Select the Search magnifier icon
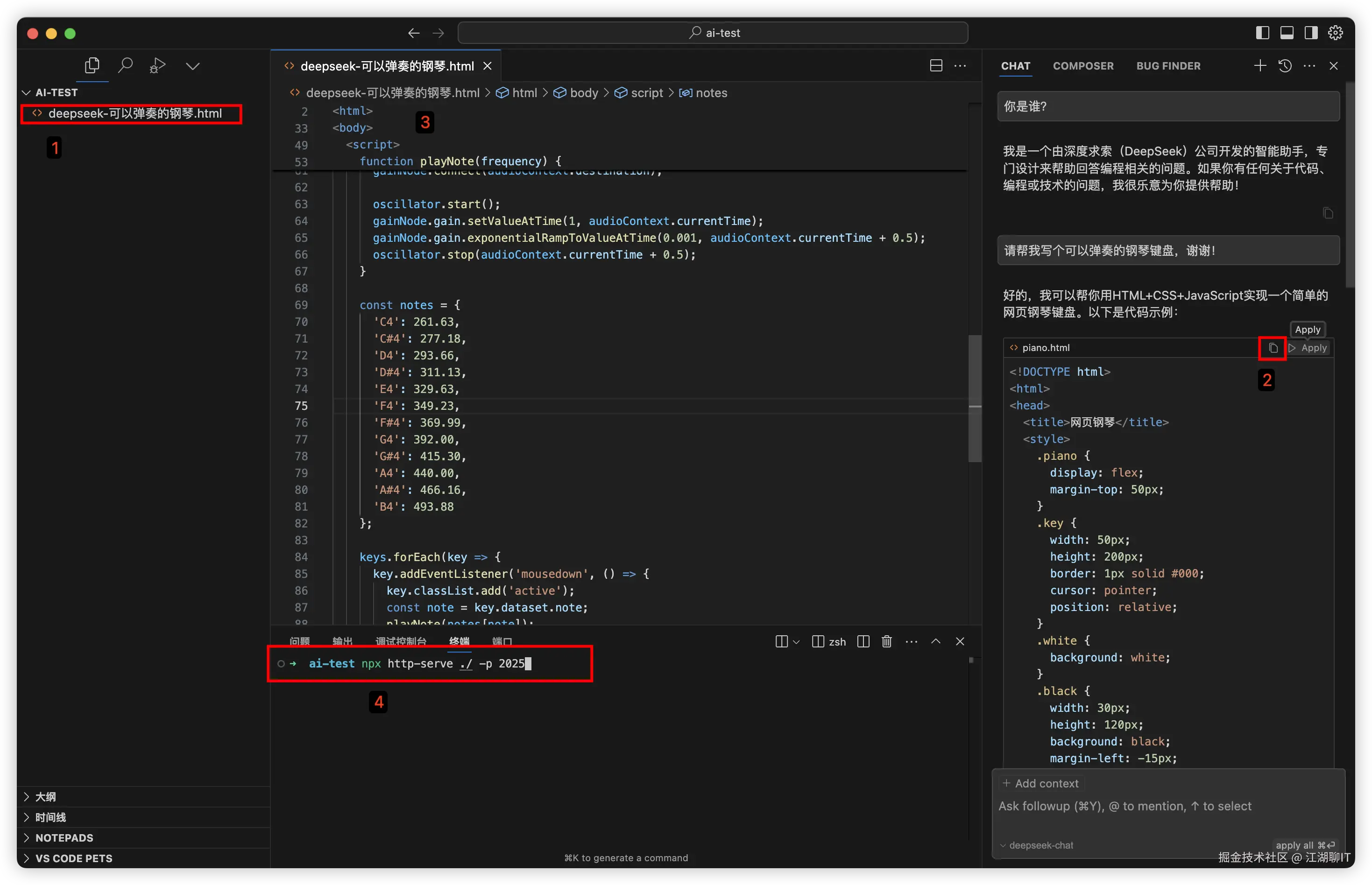The image size is (1372, 885). [x=126, y=65]
